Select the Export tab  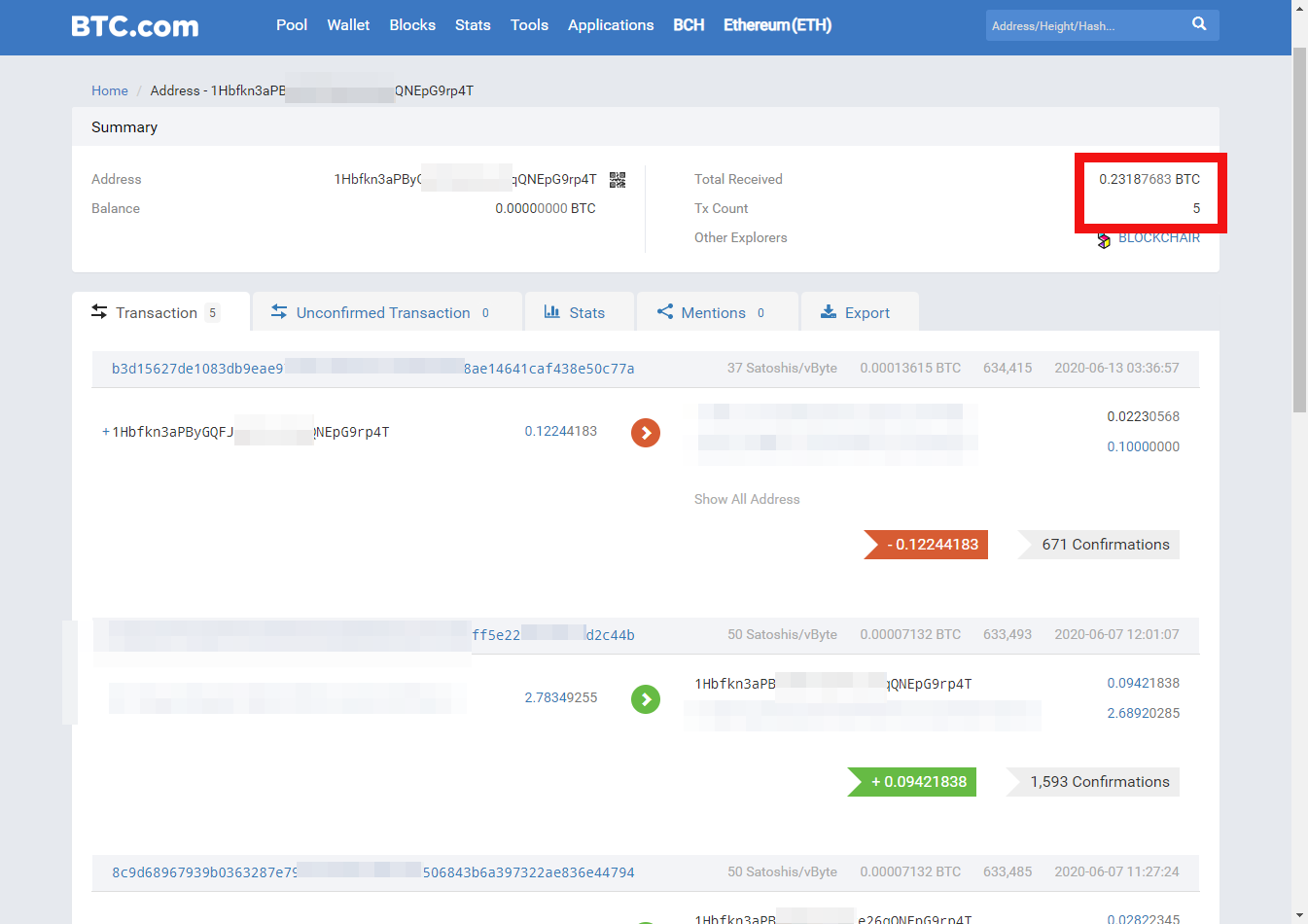click(x=860, y=312)
